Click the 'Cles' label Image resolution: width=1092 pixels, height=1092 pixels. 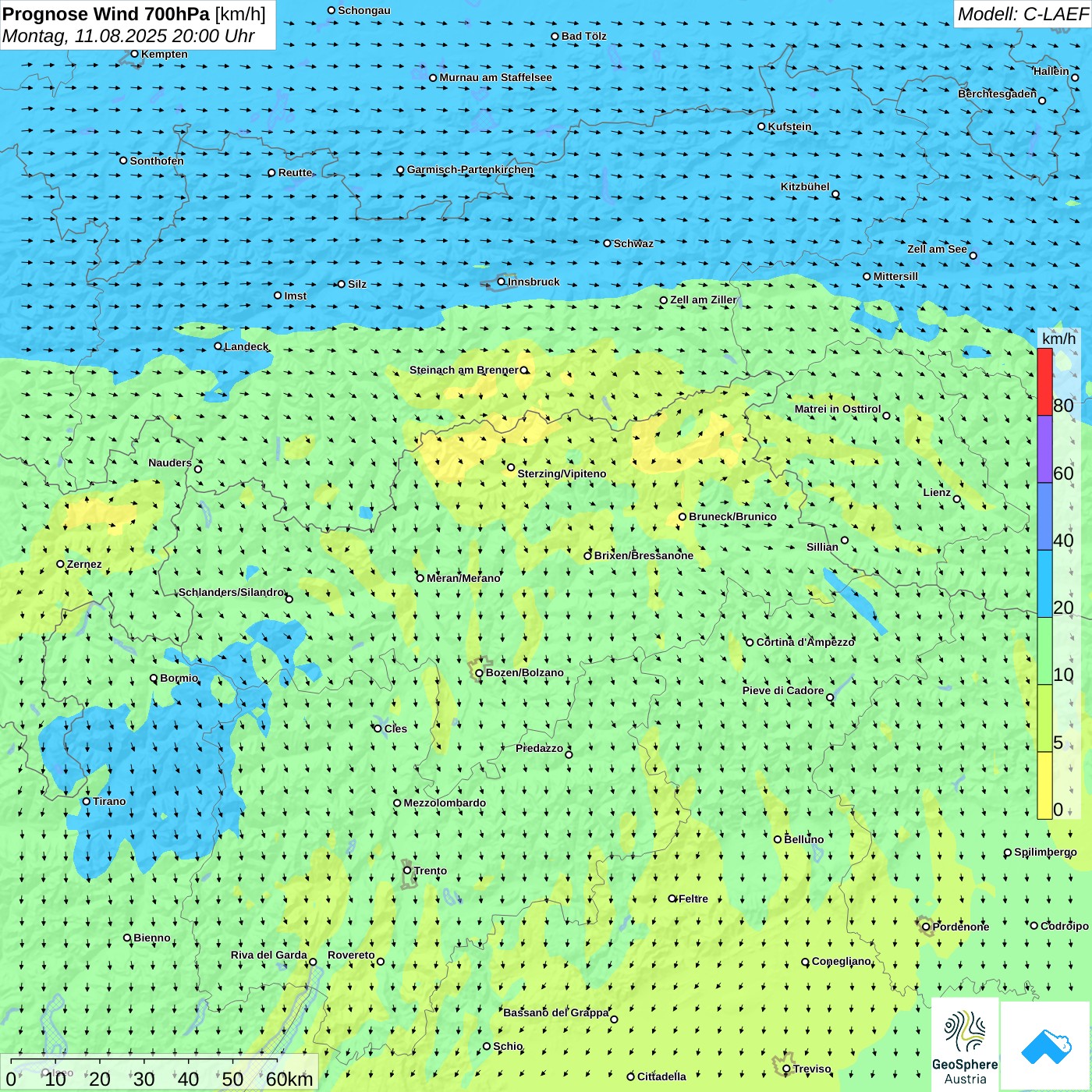pos(395,729)
